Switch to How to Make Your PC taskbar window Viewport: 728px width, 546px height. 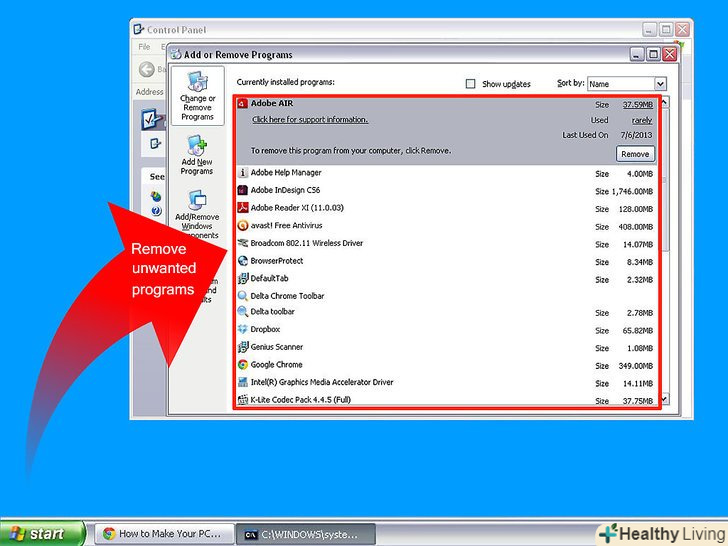[x=164, y=533]
